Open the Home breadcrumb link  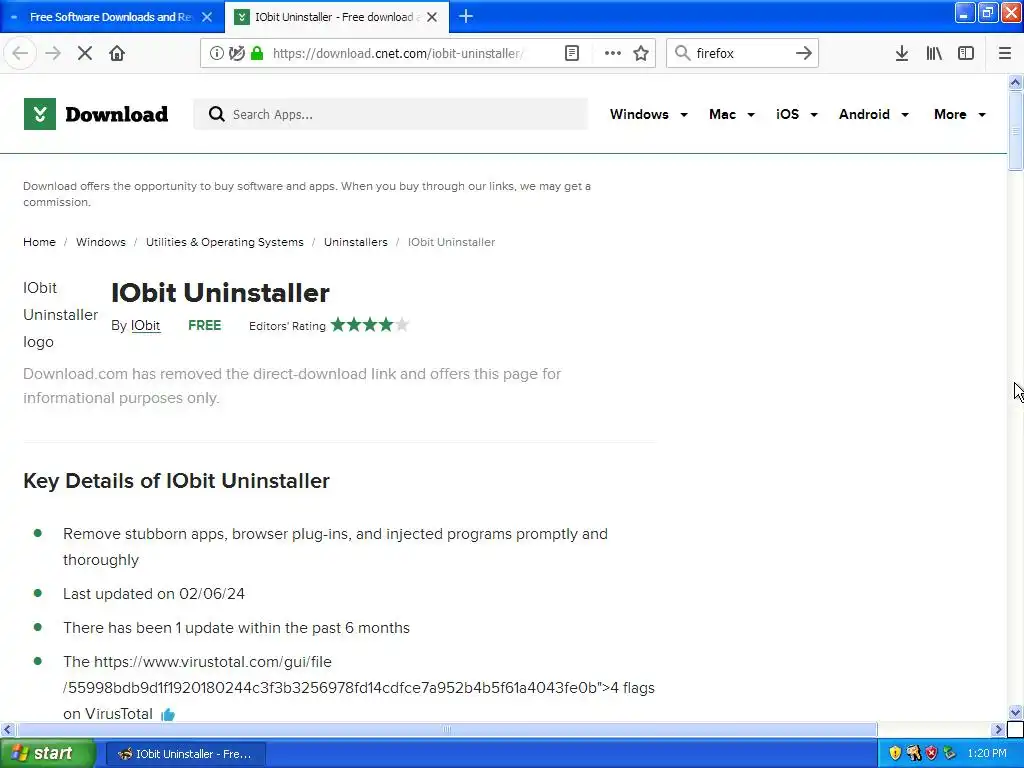[x=39, y=242]
